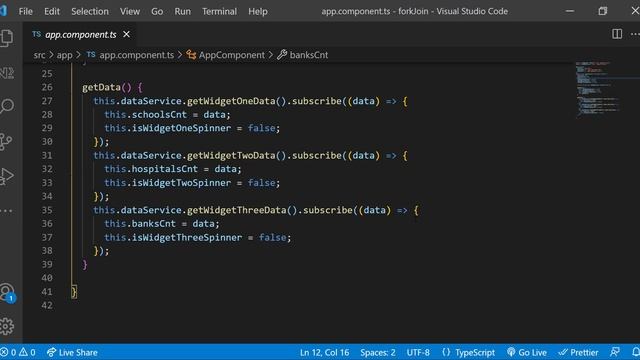Open the errors and warnings problems indicator
This screenshot has height=360, width=640.
[18, 352]
